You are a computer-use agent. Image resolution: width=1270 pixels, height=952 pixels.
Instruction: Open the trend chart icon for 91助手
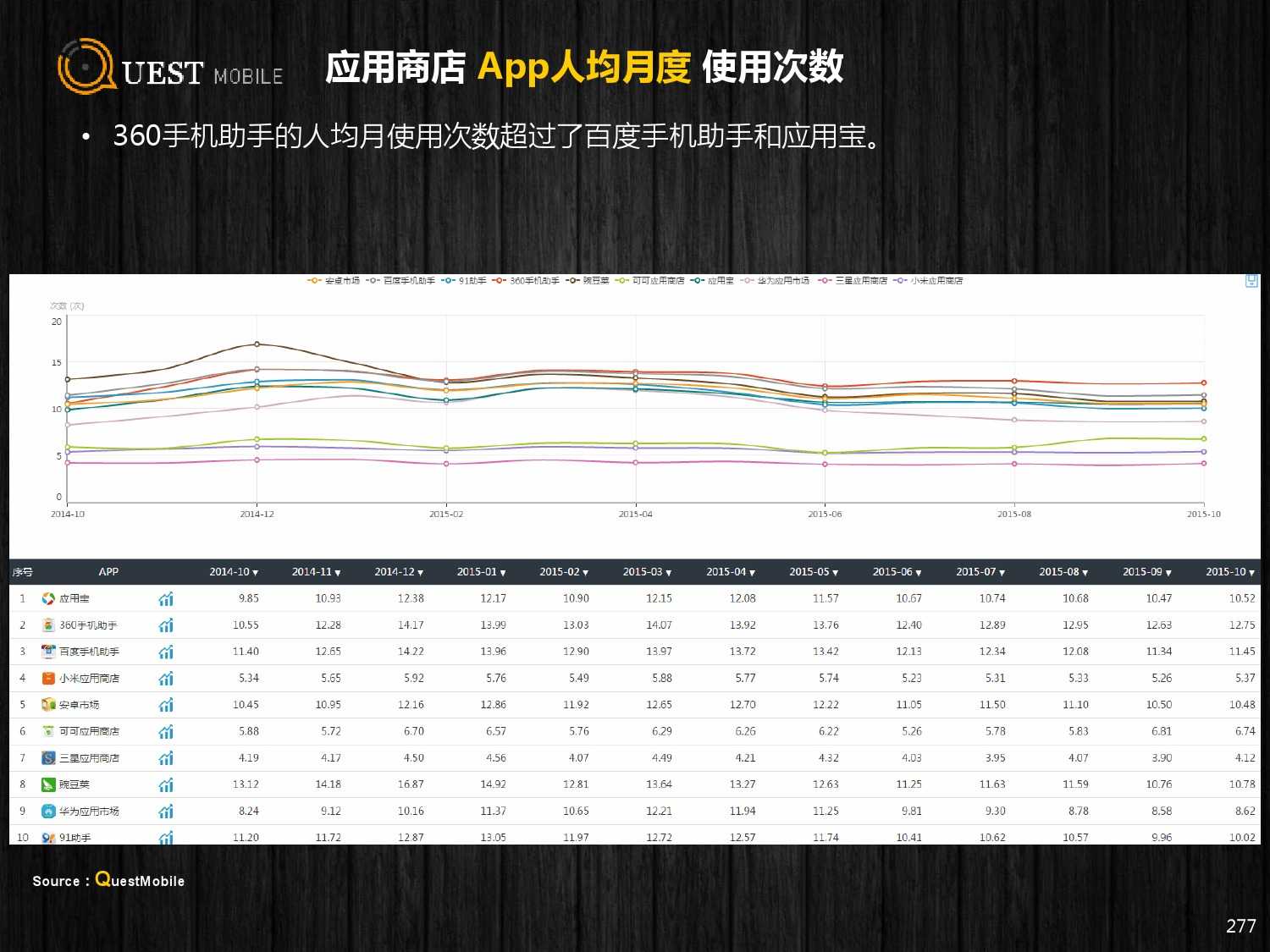166,838
